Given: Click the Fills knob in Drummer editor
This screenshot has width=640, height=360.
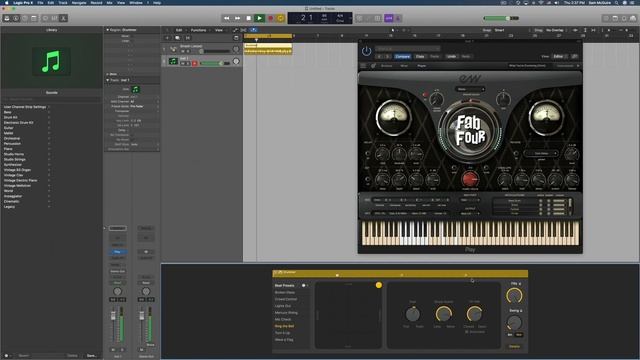Looking at the screenshot, I should pos(514,295).
